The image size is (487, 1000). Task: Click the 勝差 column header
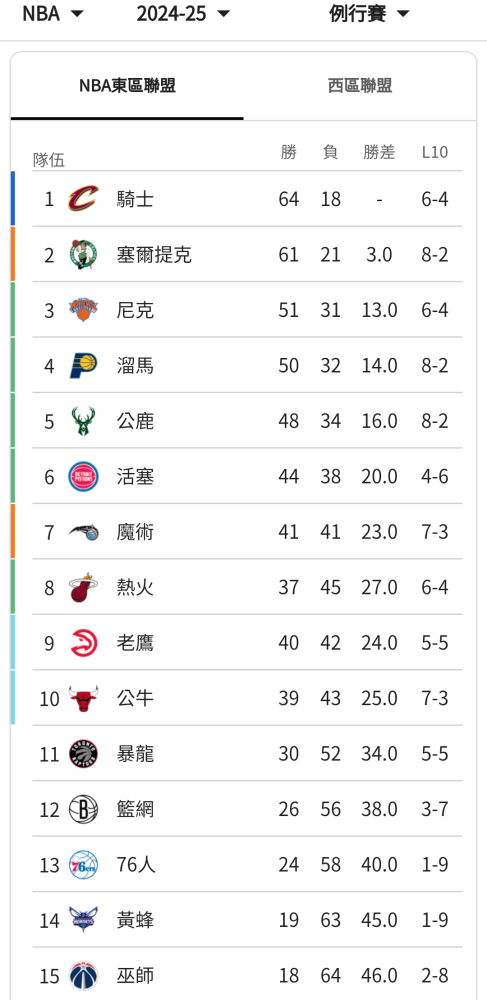click(x=379, y=152)
